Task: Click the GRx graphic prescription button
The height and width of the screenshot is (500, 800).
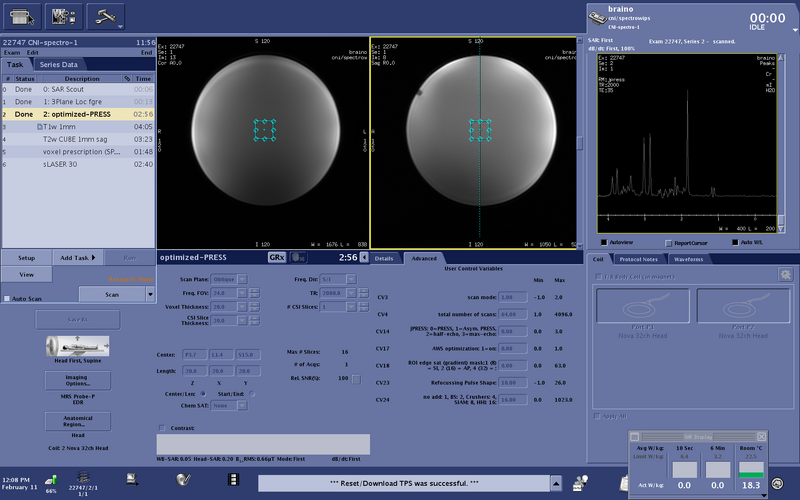Action: click(x=277, y=258)
